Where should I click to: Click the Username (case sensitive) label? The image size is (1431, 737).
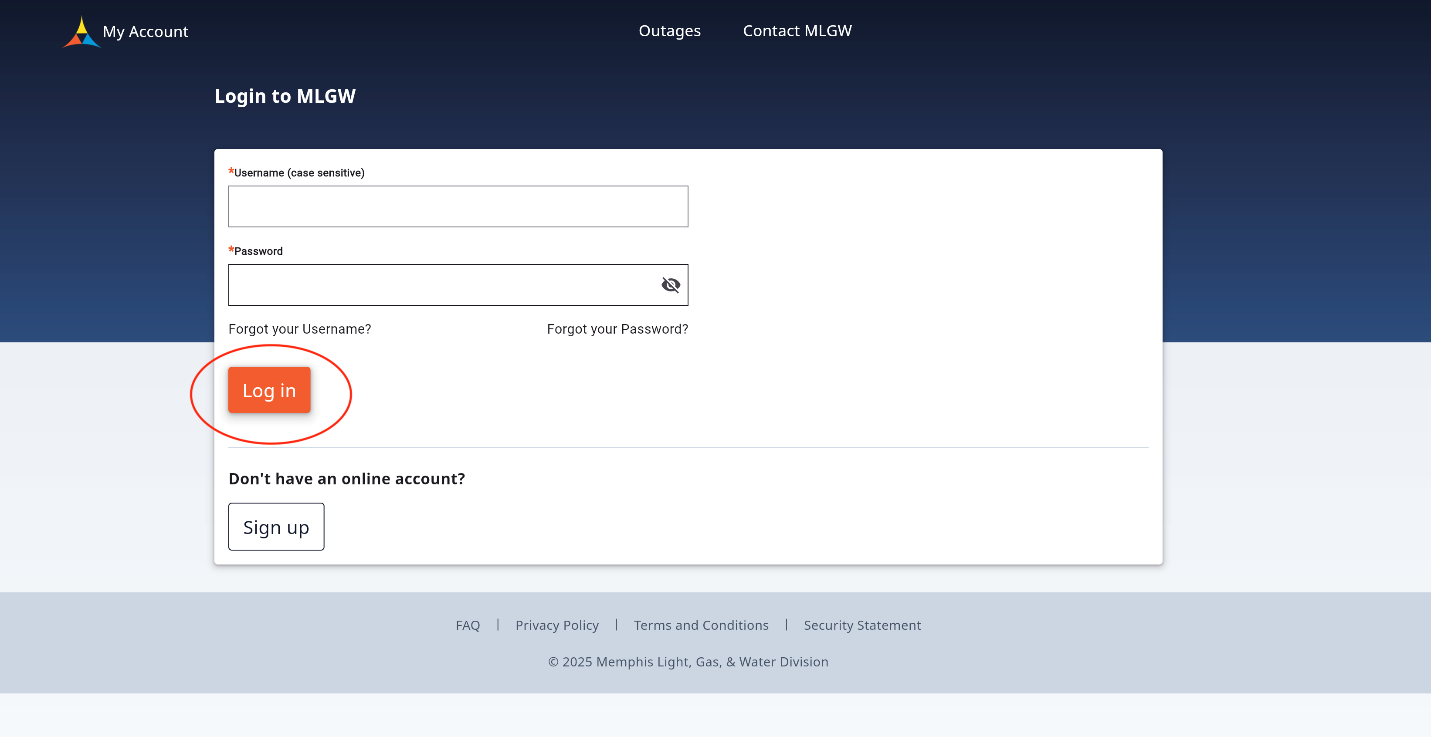(x=299, y=173)
